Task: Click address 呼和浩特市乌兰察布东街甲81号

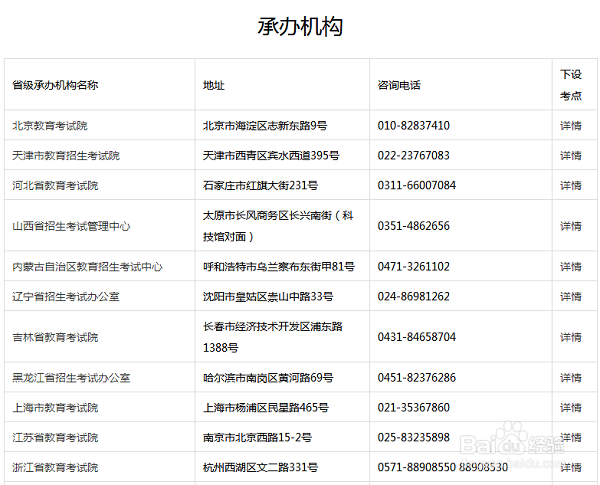Action: 279,266
